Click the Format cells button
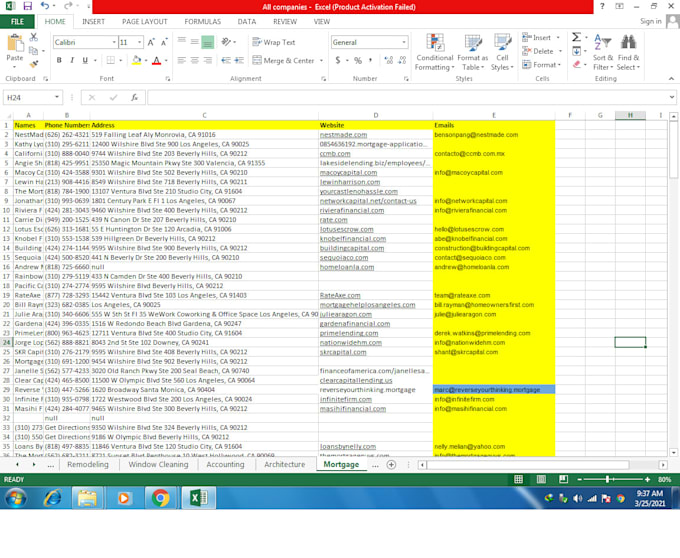The width and height of the screenshot is (680, 558). (x=541, y=65)
